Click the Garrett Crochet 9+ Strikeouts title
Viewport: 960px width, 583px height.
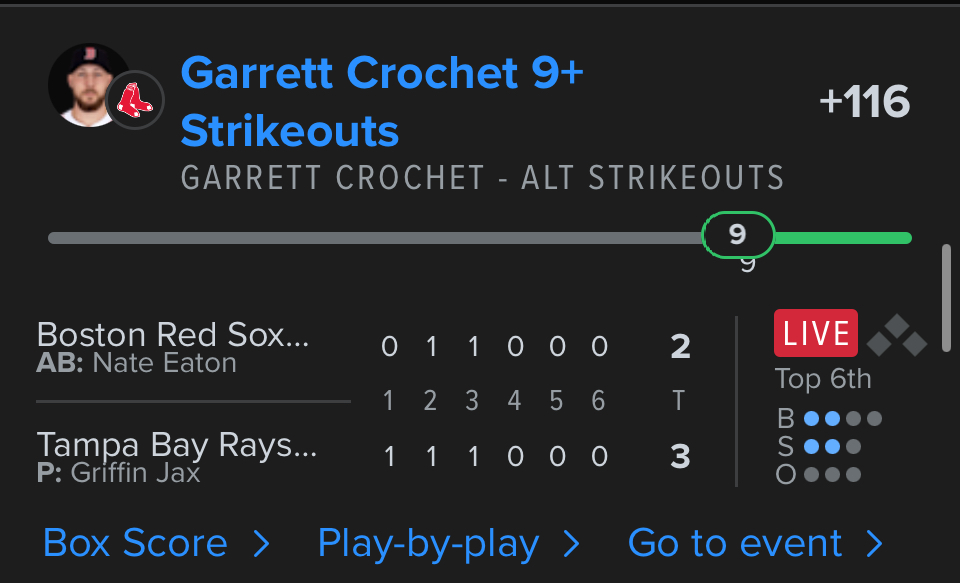[382, 101]
